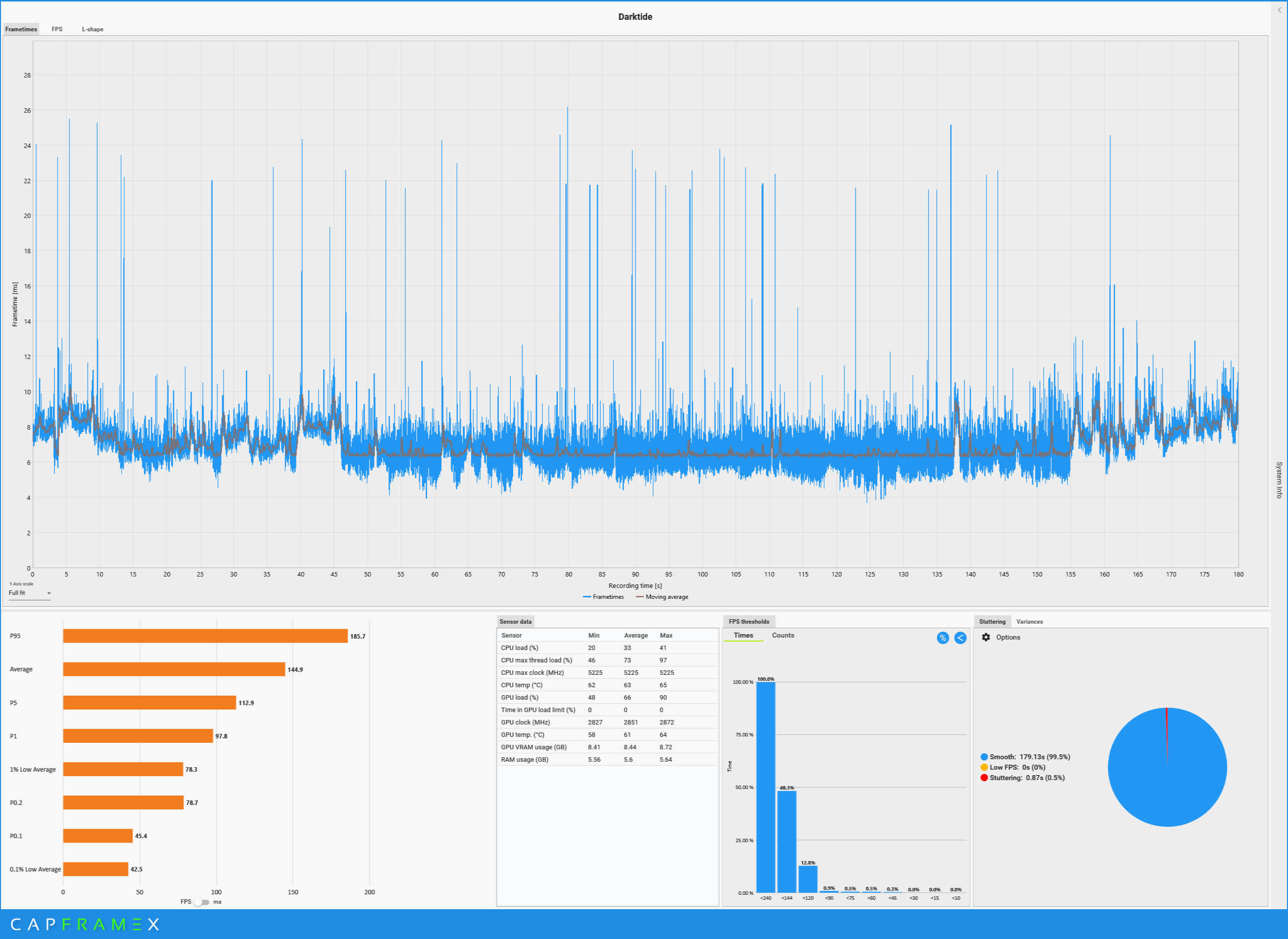Screen dimensions: 1288x939
Task: Click the 0.1% Low Average bar
Action: coord(95,869)
